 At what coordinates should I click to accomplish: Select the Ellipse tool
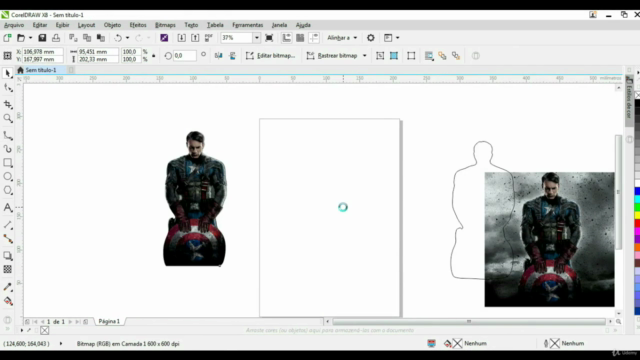point(8,176)
